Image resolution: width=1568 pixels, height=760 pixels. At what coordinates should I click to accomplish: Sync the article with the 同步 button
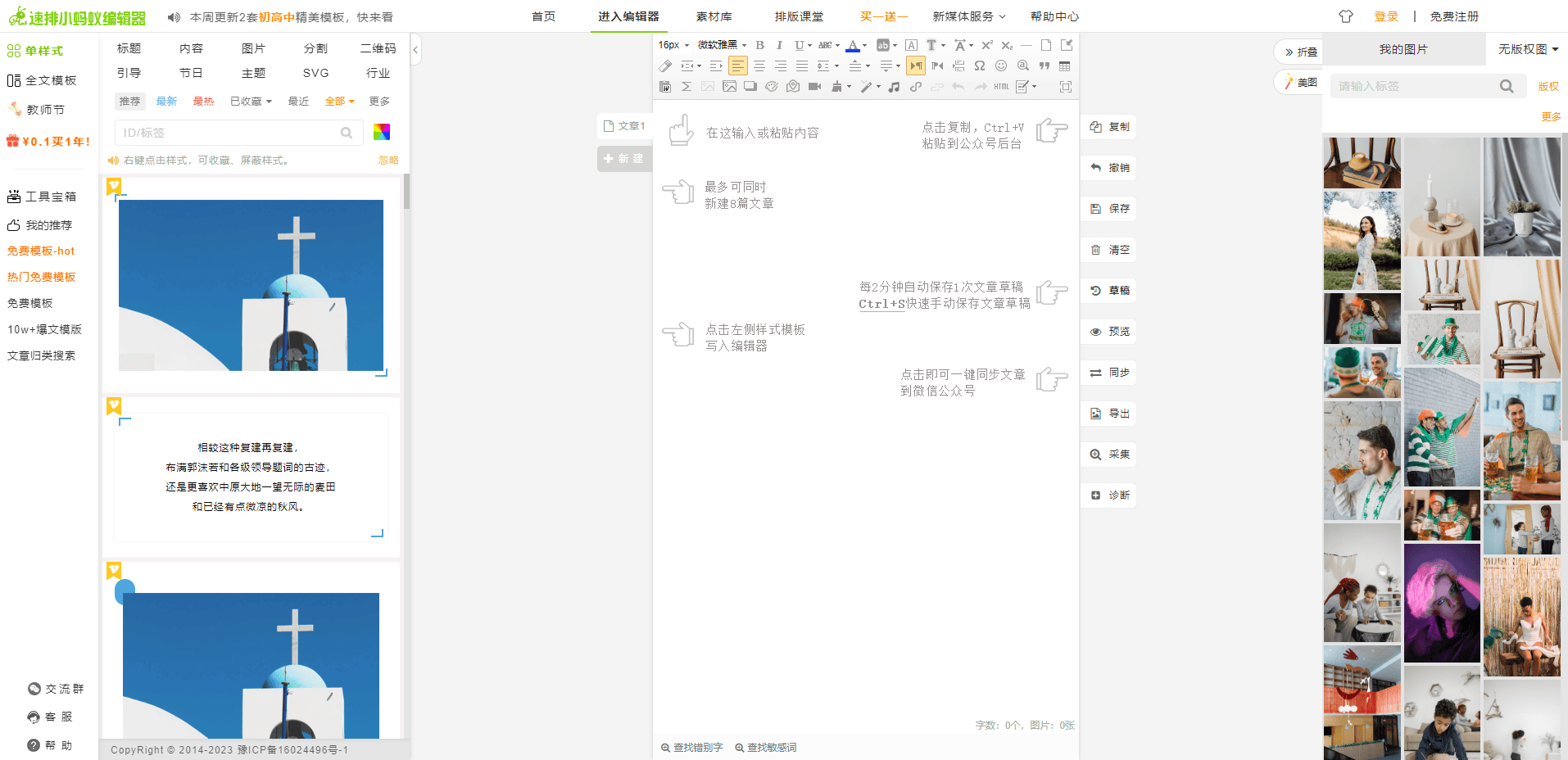point(1108,373)
